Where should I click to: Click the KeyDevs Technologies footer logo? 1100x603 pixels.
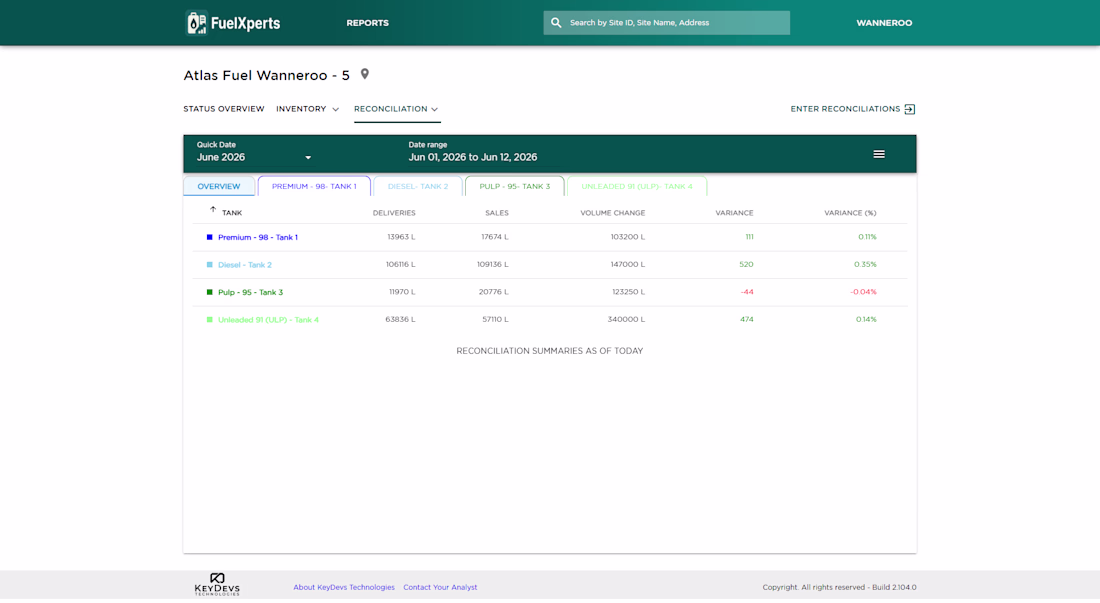(x=217, y=585)
